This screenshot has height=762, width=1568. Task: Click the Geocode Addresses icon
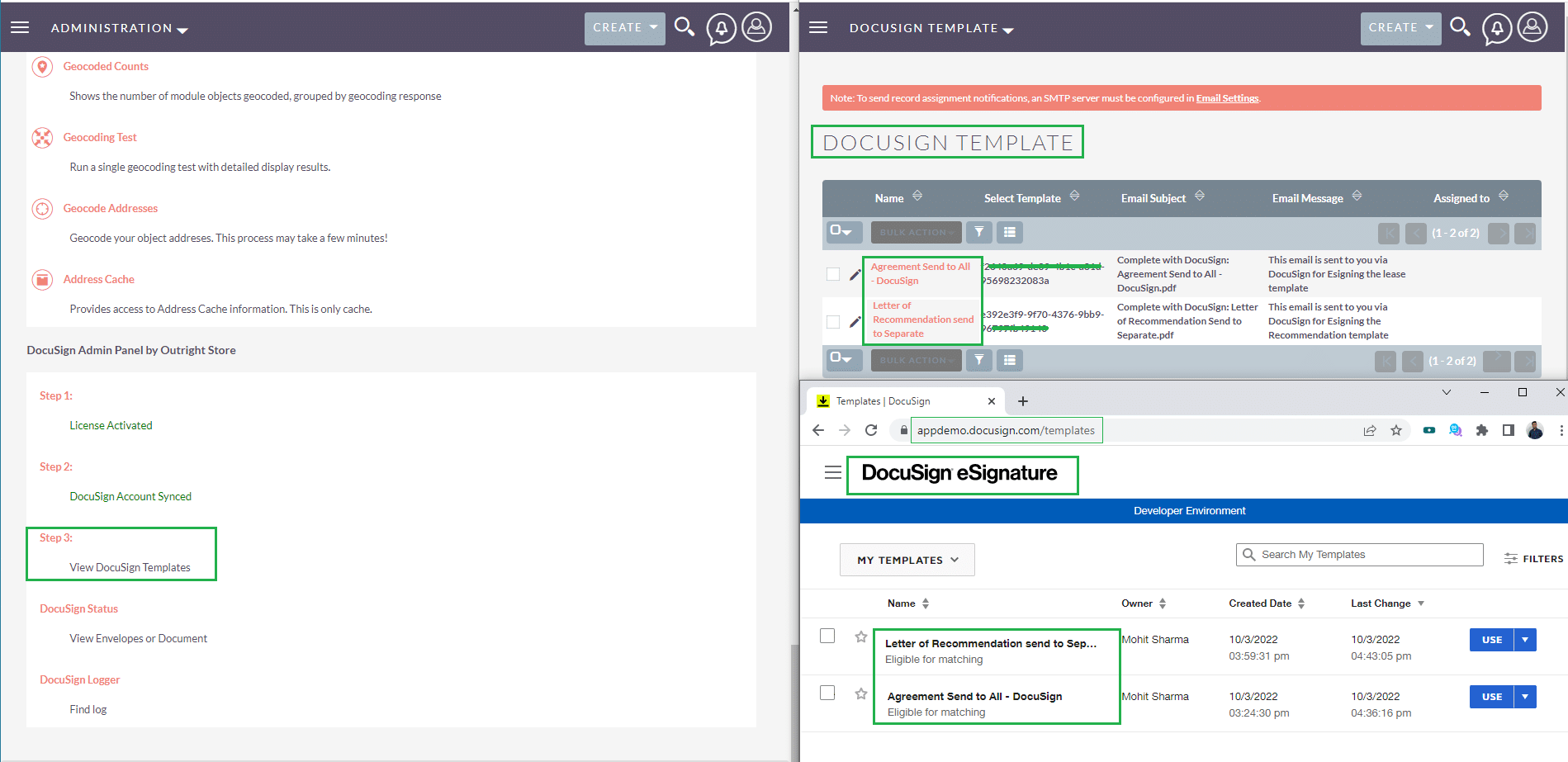tap(42, 209)
